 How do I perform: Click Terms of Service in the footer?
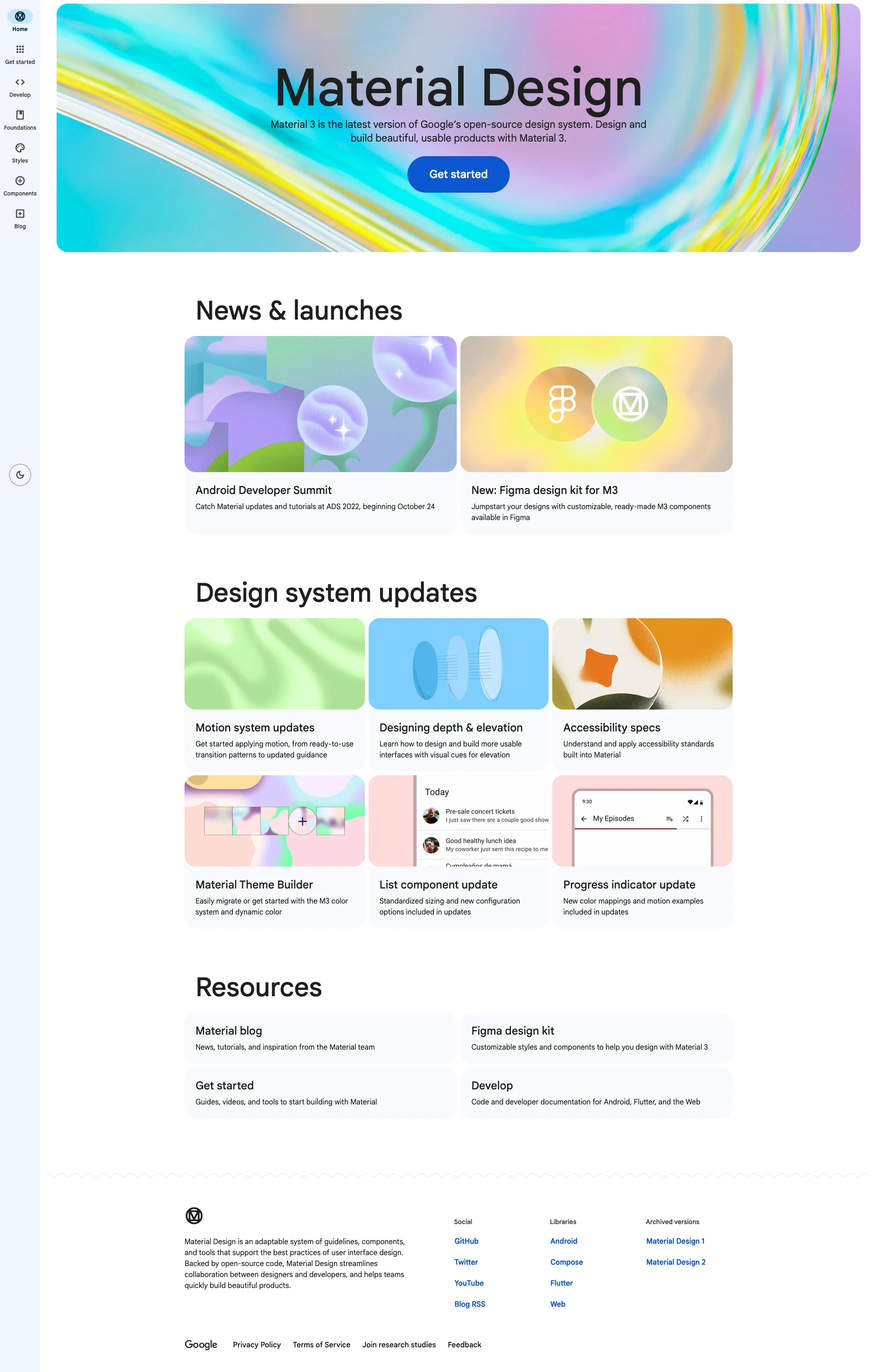coord(322,1345)
